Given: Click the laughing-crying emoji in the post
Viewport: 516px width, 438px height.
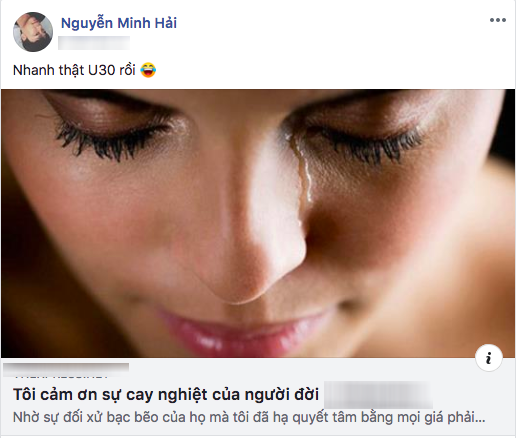Looking at the screenshot, I should tap(148, 70).
